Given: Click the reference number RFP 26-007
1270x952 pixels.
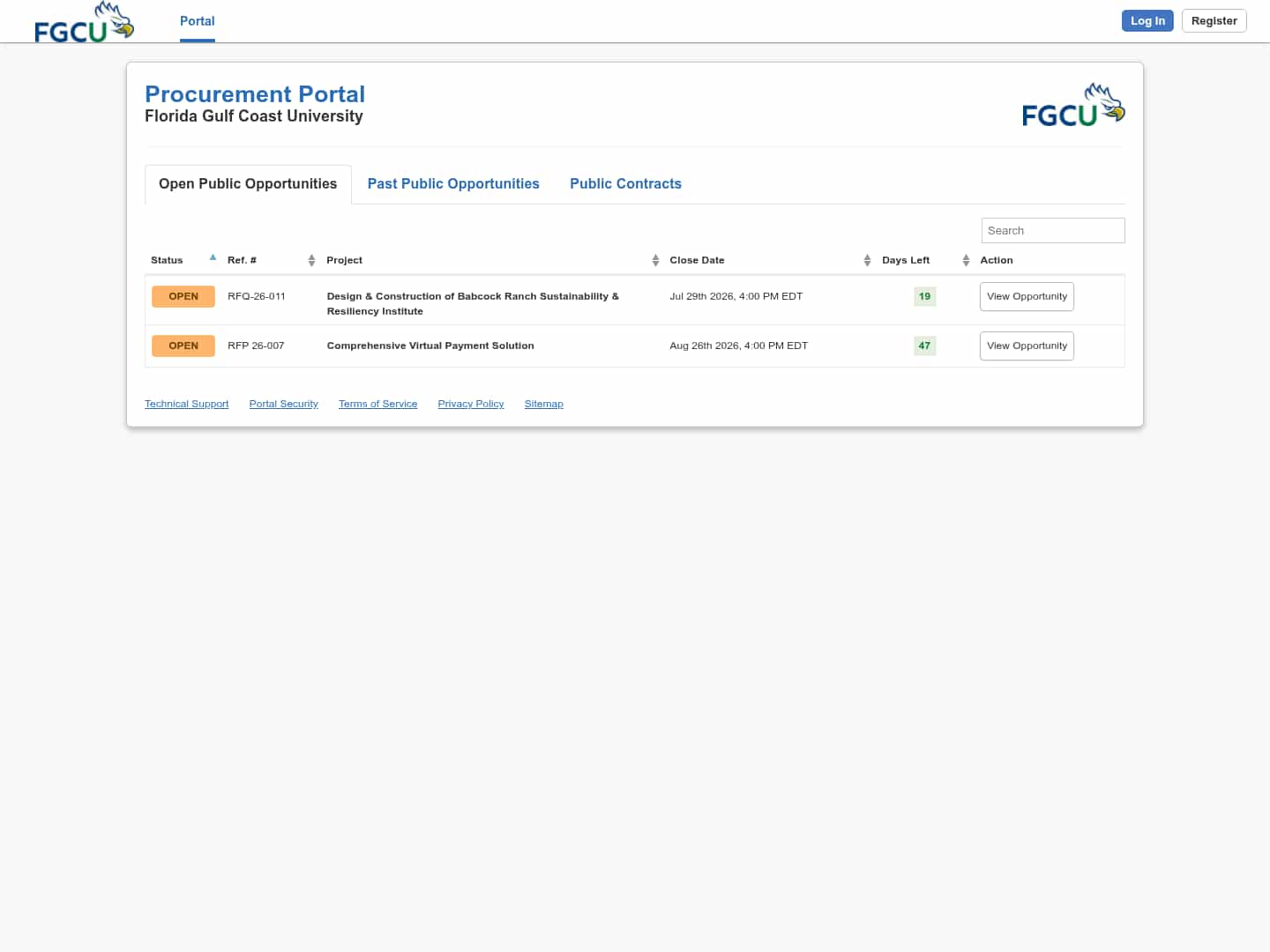Looking at the screenshot, I should [256, 346].
